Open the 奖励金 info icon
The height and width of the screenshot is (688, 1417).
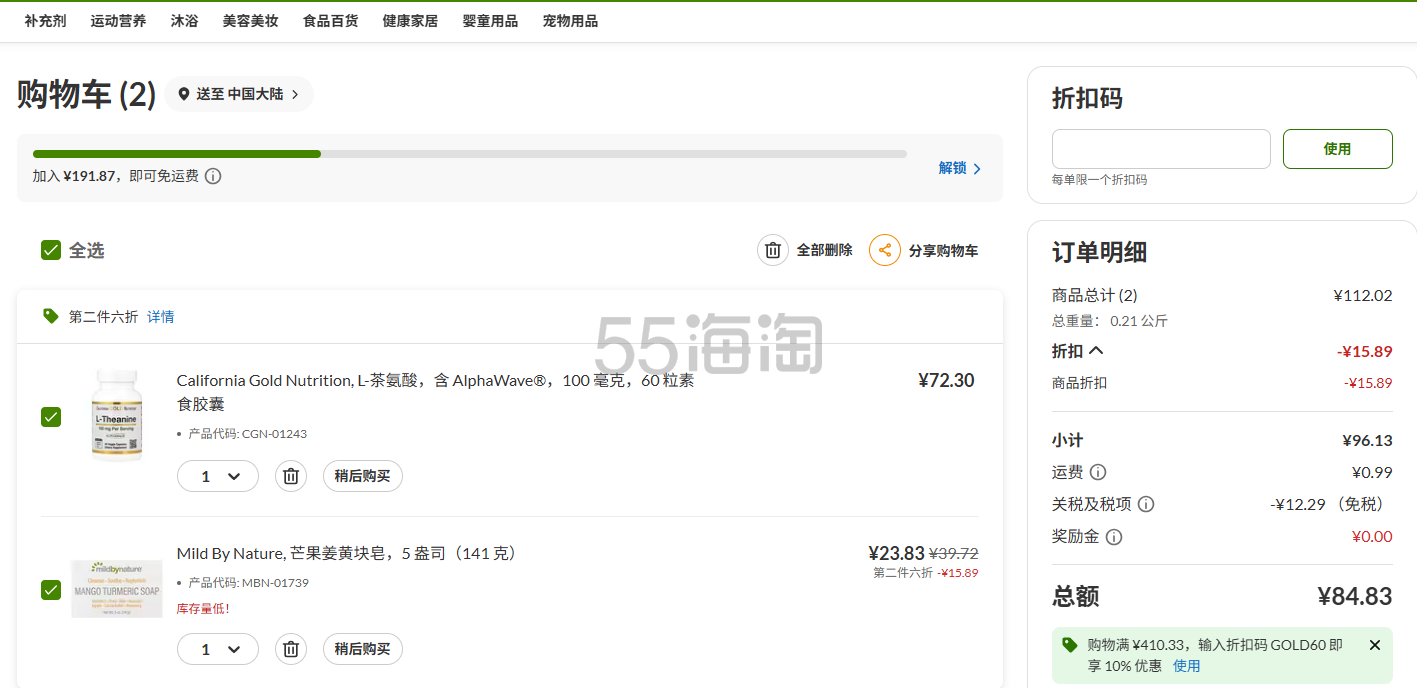pos(1113,536)
